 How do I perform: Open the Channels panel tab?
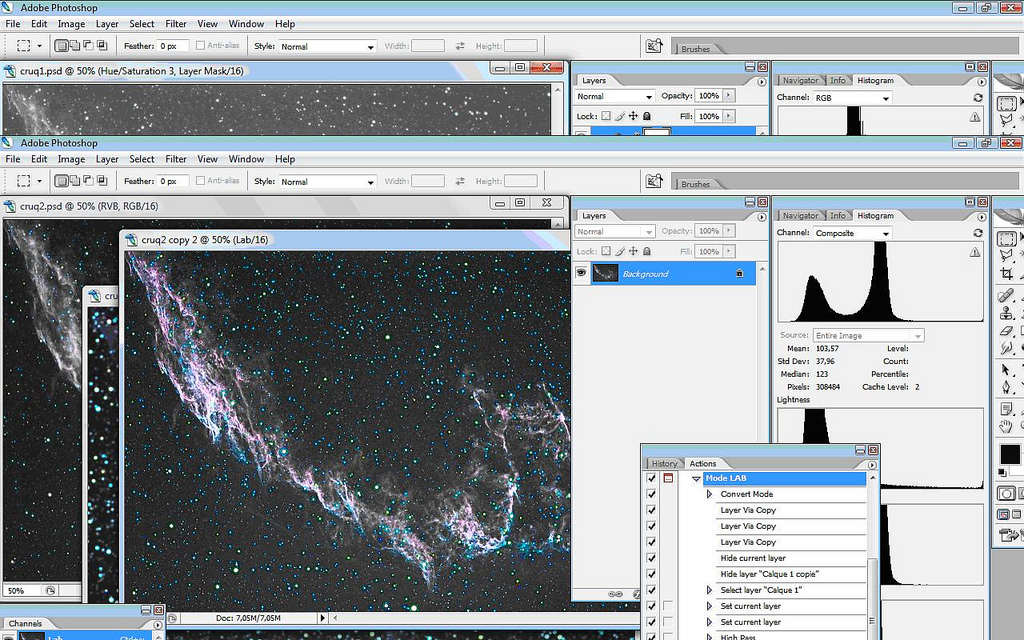tap(25, 623)
